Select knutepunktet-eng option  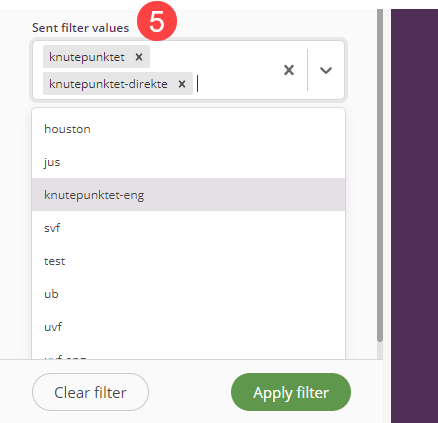tap(188, 195)
